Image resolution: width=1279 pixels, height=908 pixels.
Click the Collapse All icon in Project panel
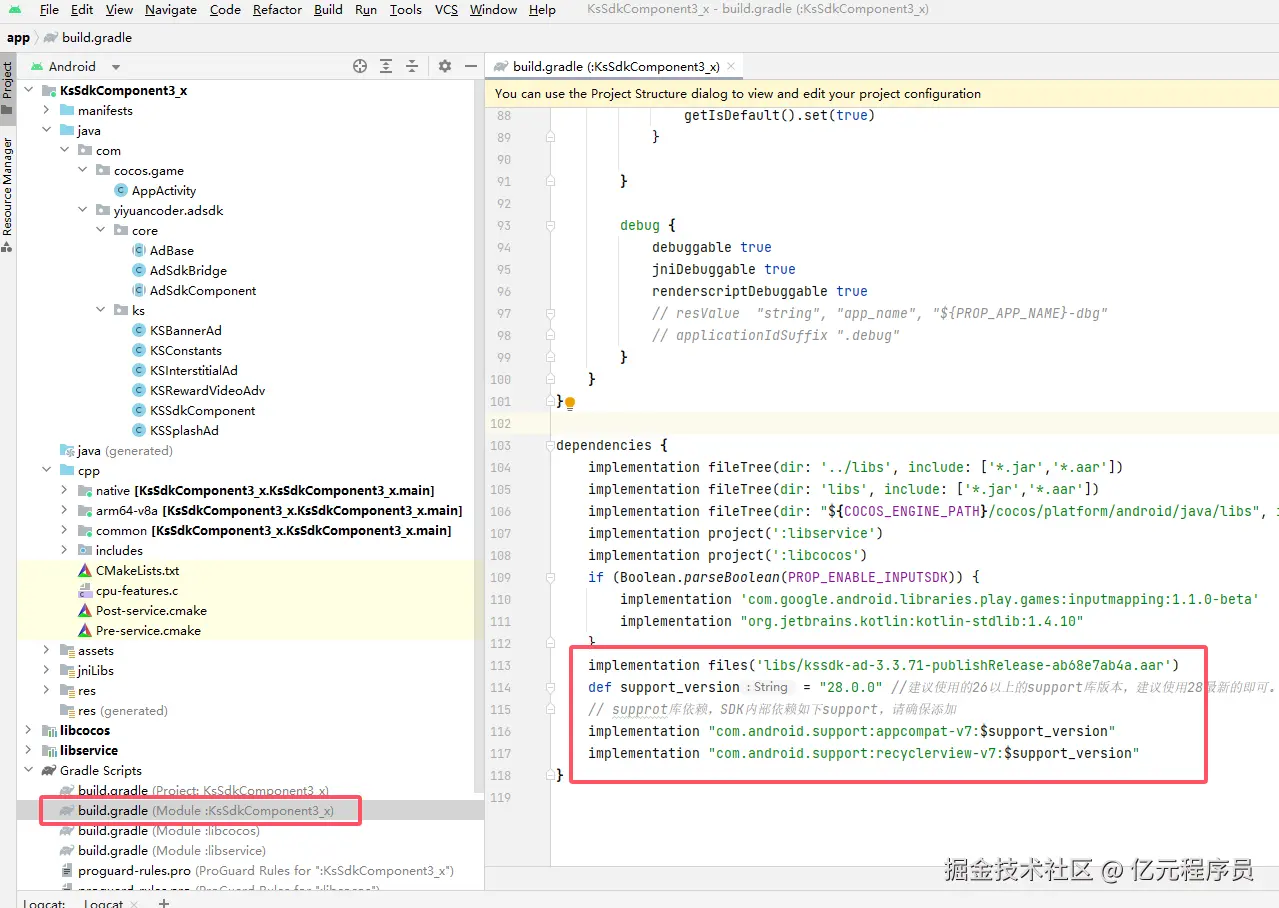[411, 66]
